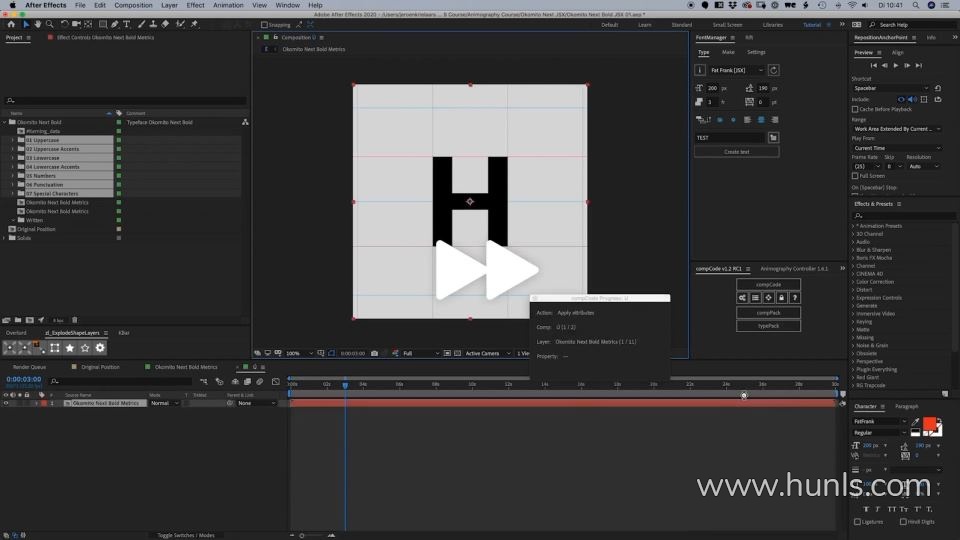Click the refresh icon next to font dropdown
This screenshot has width=960, height=540.
tap(774, 71)
